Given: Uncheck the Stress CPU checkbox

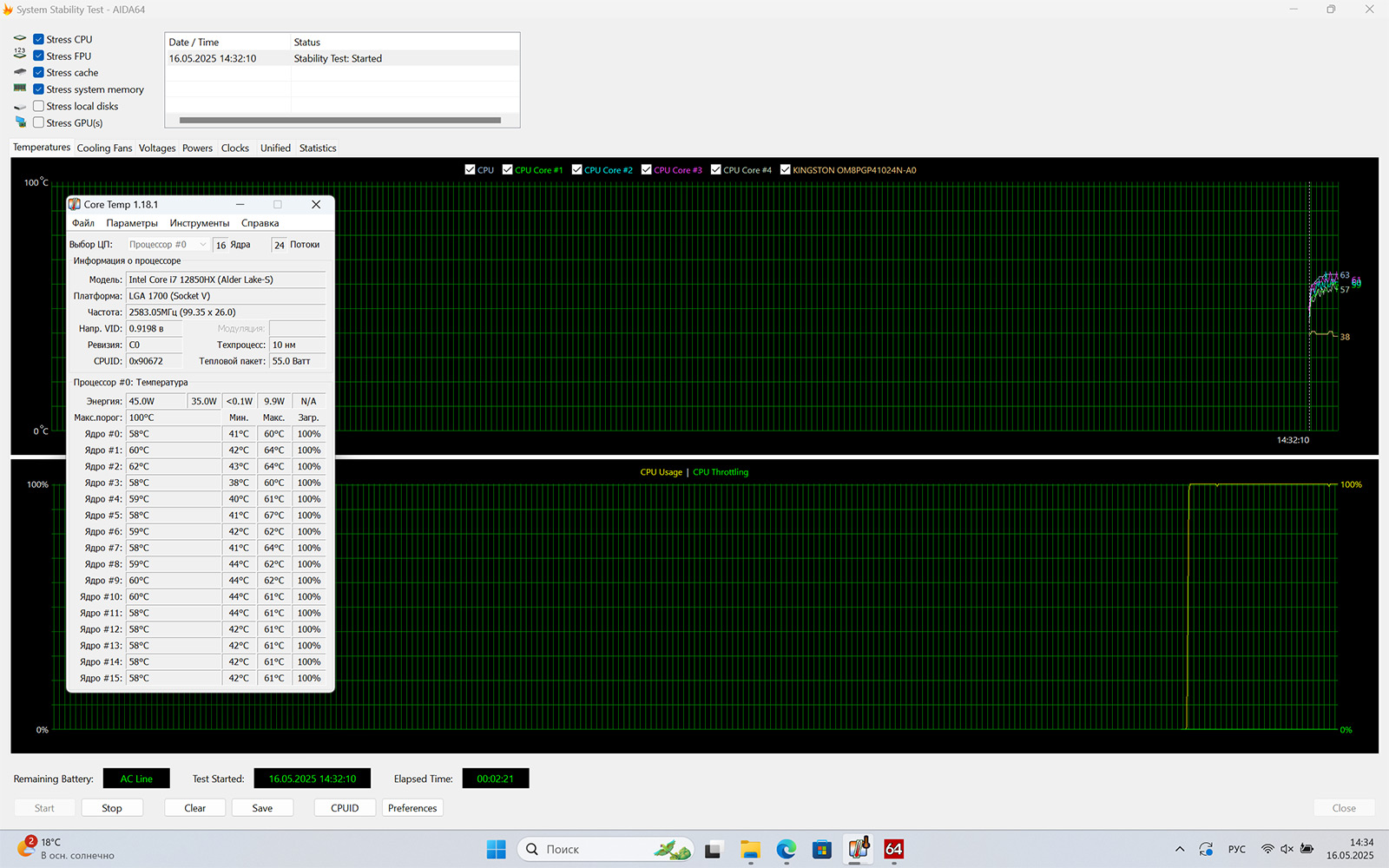Looking at the screenshot, I should (38, 39).
